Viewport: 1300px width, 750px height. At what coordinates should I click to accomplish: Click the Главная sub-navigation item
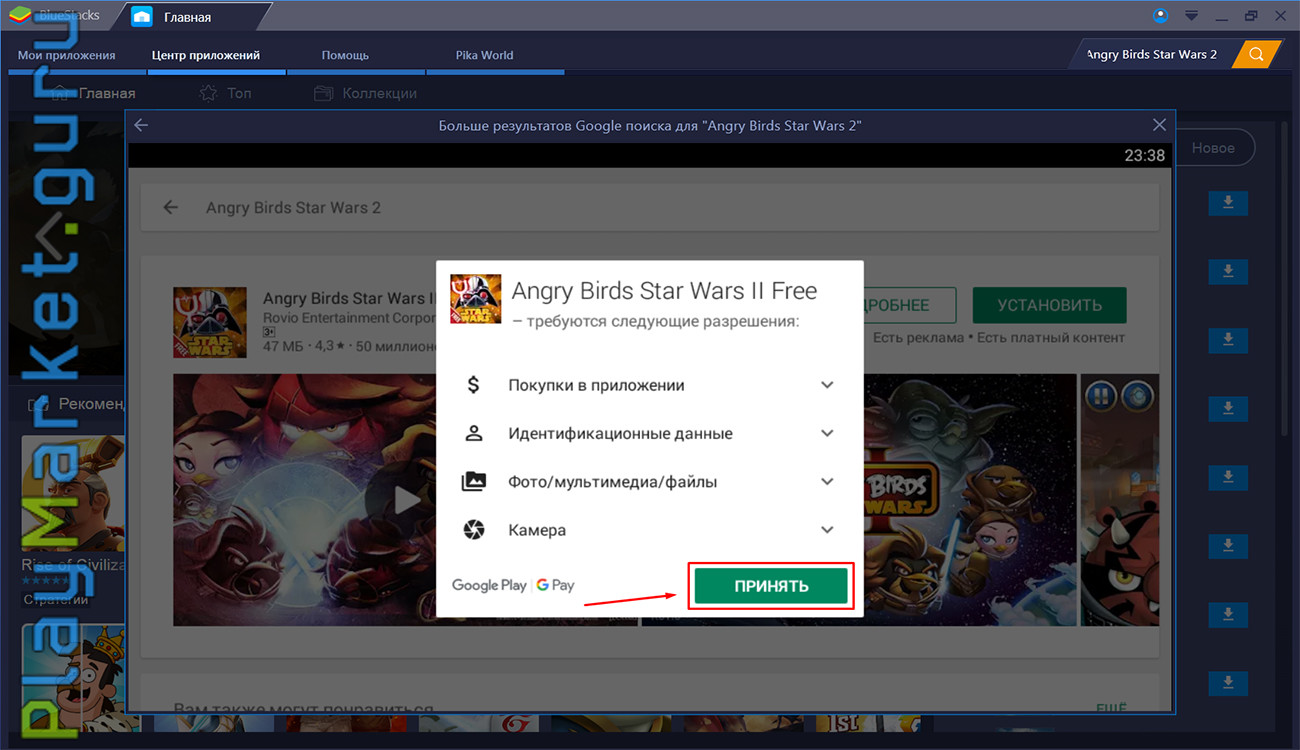(x=93, y=93)
